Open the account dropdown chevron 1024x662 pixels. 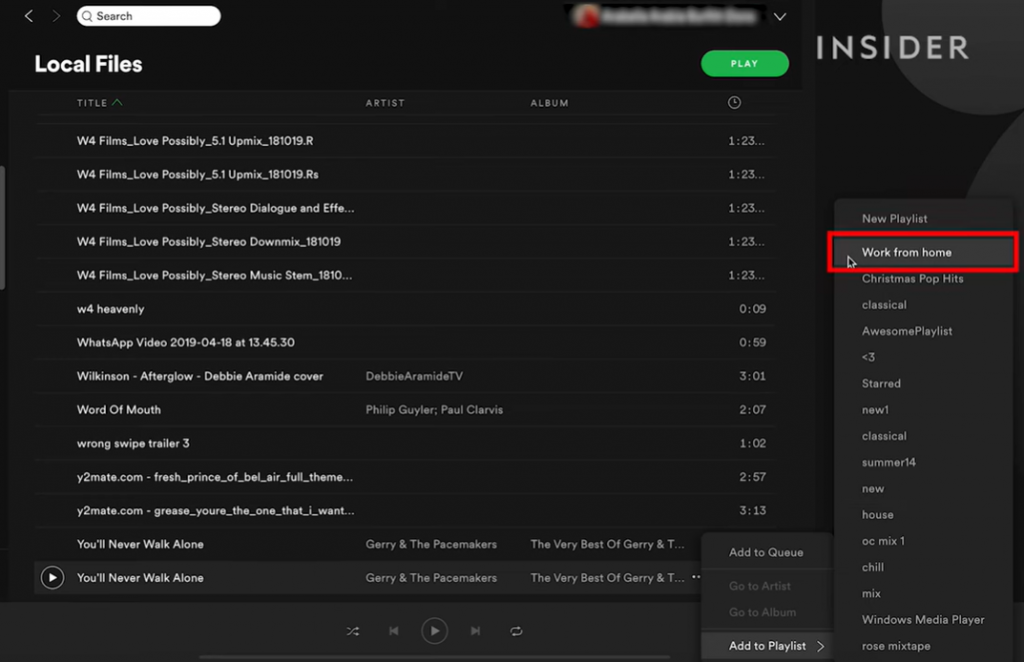click(780, 16)
